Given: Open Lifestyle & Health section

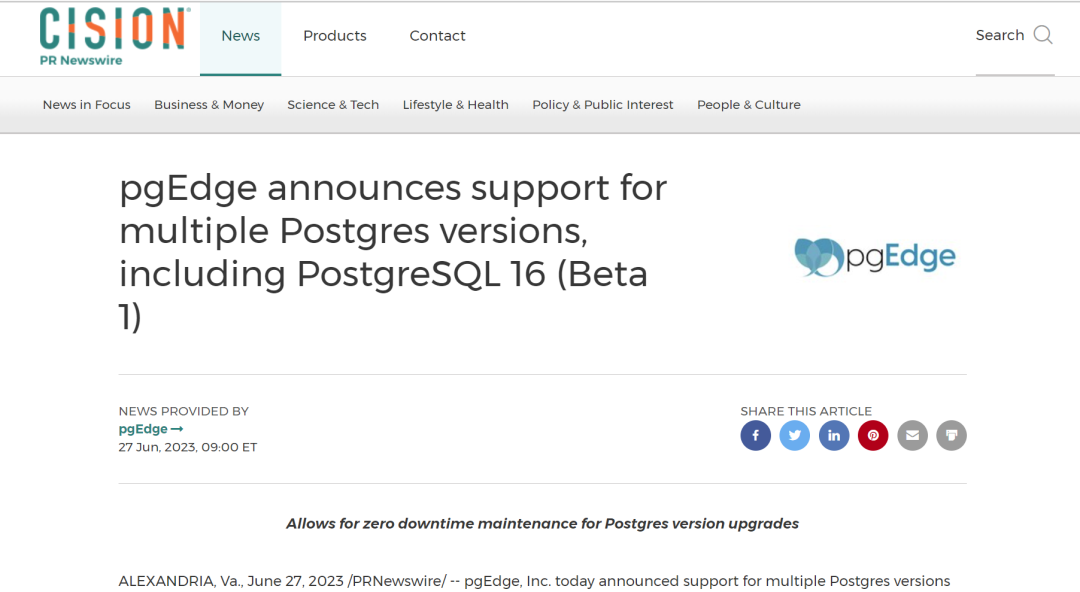Looking at the screenshot, I should [x=455, y=105].
